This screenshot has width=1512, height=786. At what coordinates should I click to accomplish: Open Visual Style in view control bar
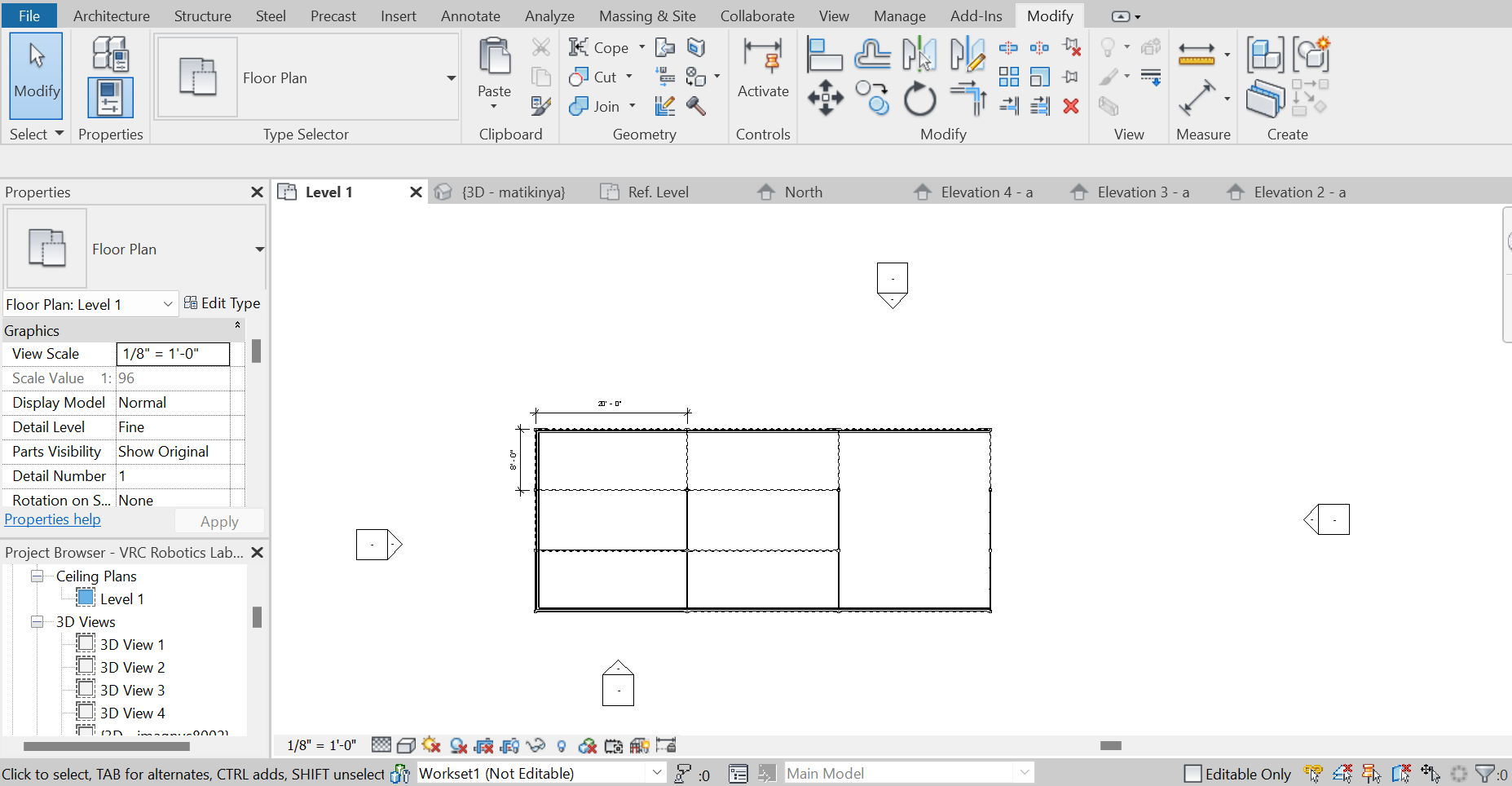coord(406,745)
